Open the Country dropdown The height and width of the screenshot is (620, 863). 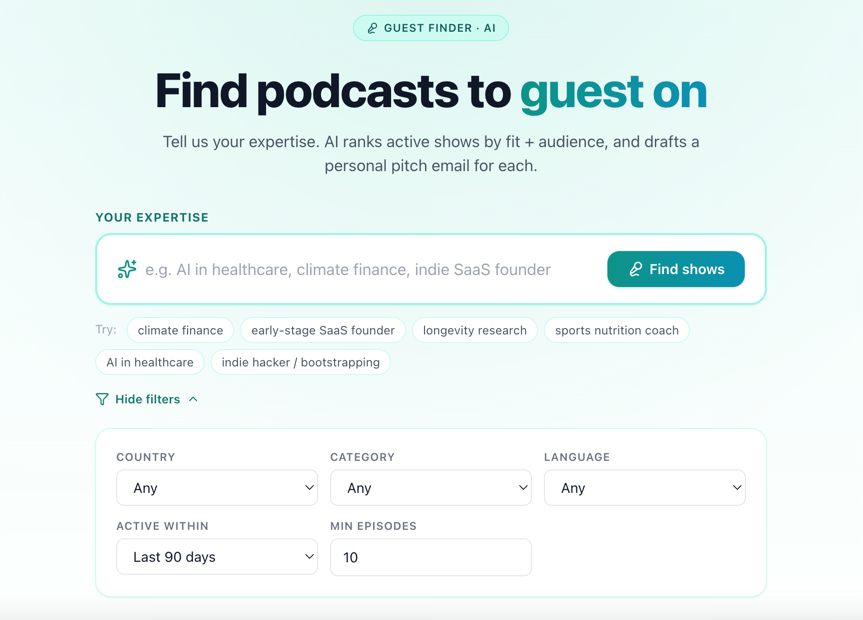(217, 488)
